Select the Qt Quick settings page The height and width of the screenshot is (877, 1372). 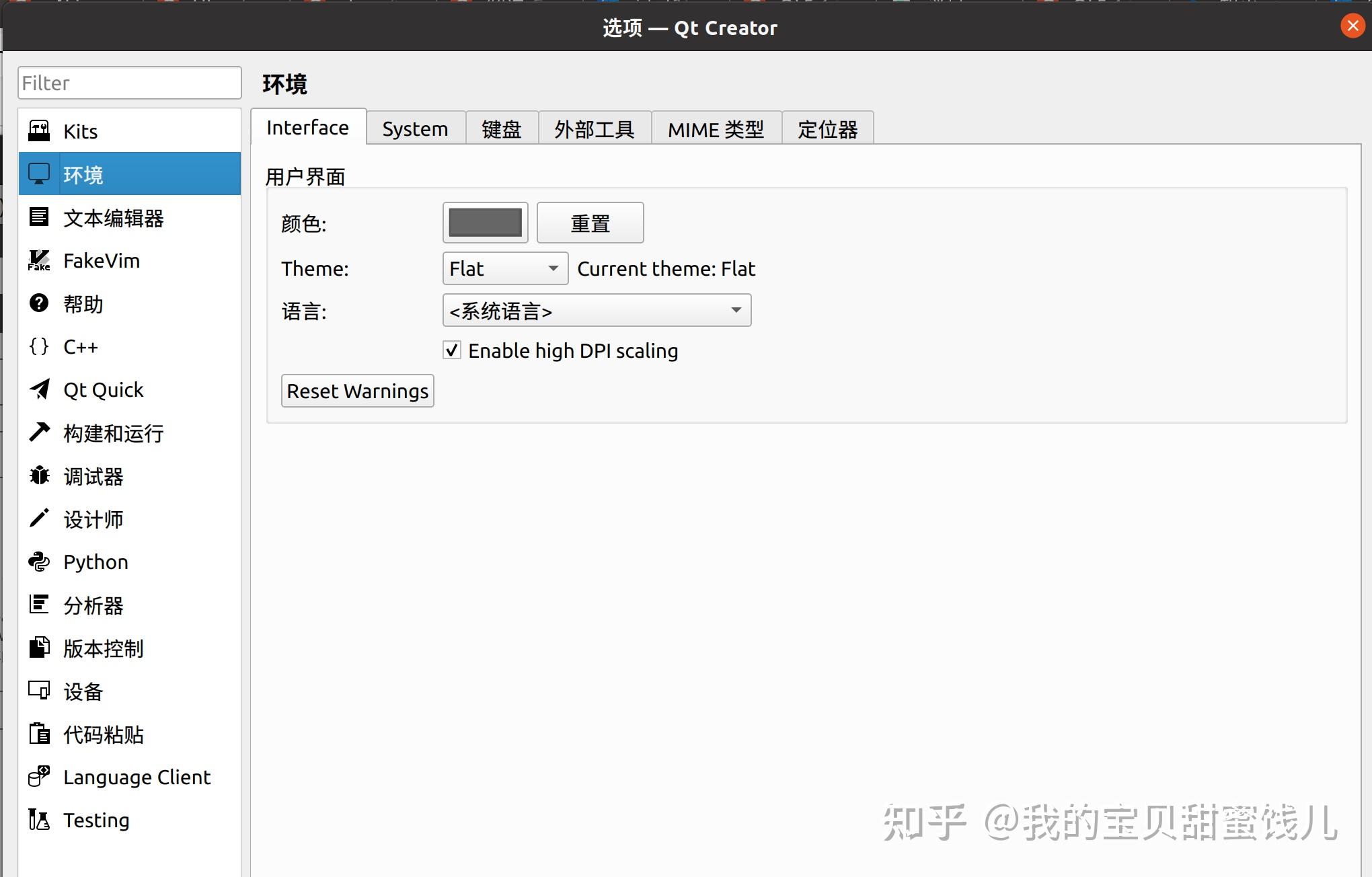pyautogui.click(x=103, y=389)
